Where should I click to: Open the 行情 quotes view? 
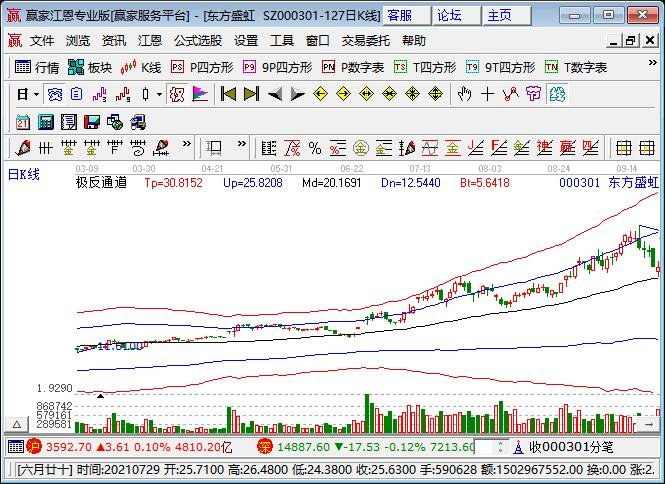coord(36,67)
